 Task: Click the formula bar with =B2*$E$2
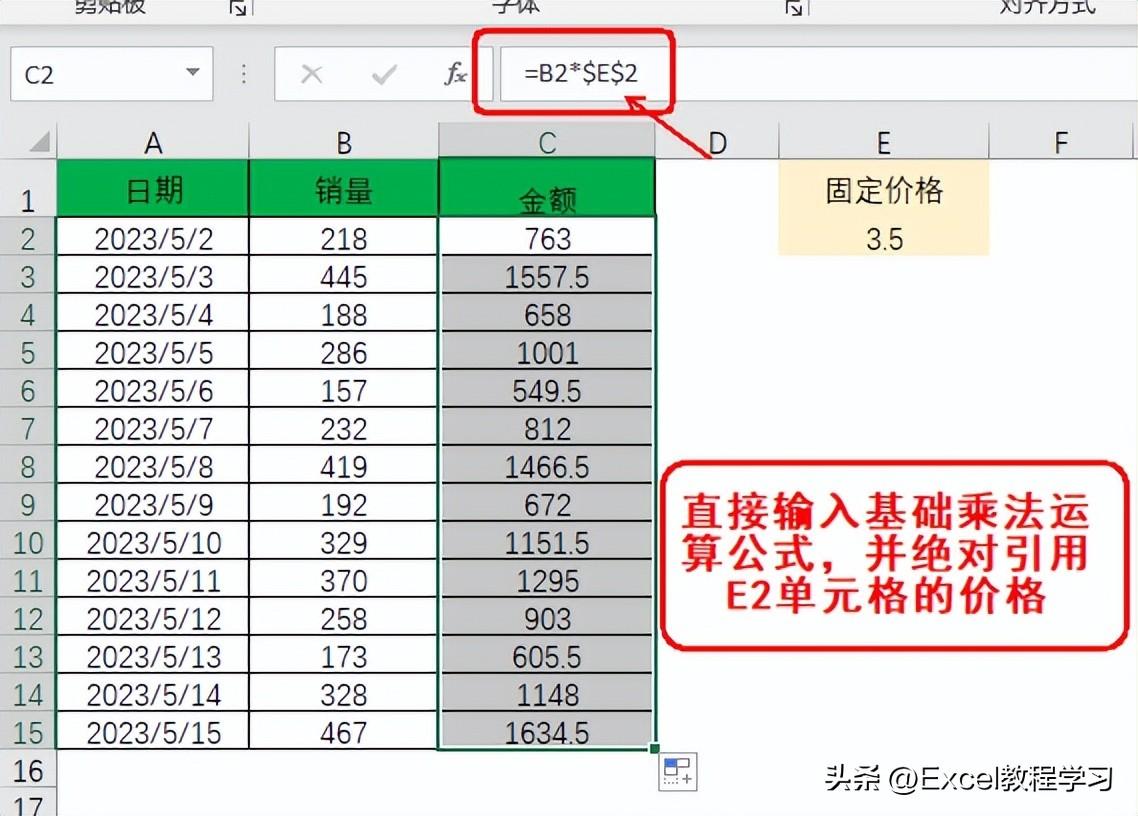point(819,74)
